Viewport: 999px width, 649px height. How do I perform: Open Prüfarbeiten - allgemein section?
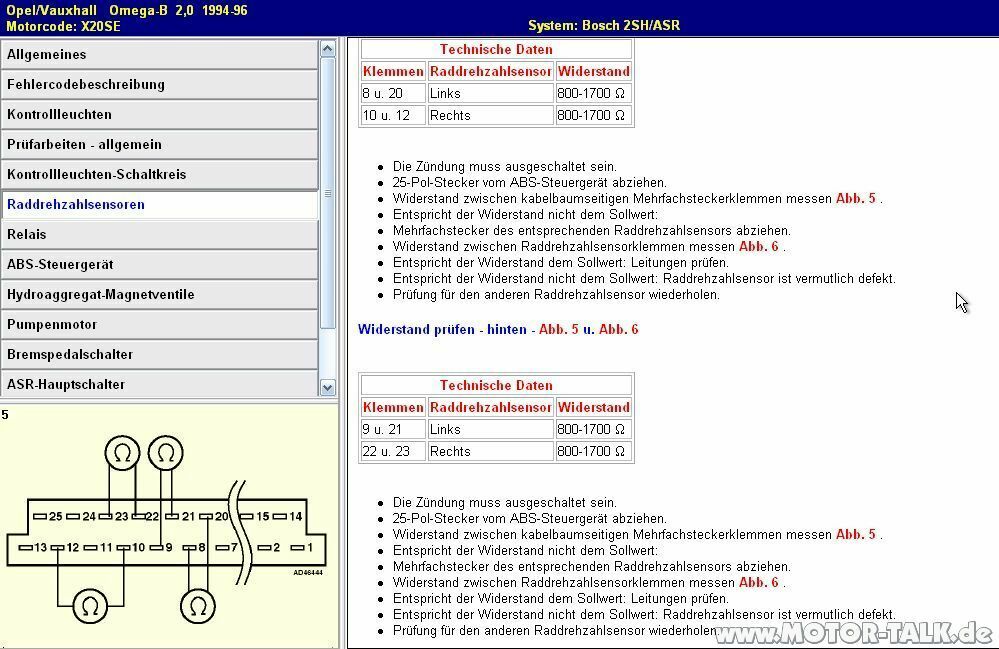pyautogui.click(x=159, y=145)
